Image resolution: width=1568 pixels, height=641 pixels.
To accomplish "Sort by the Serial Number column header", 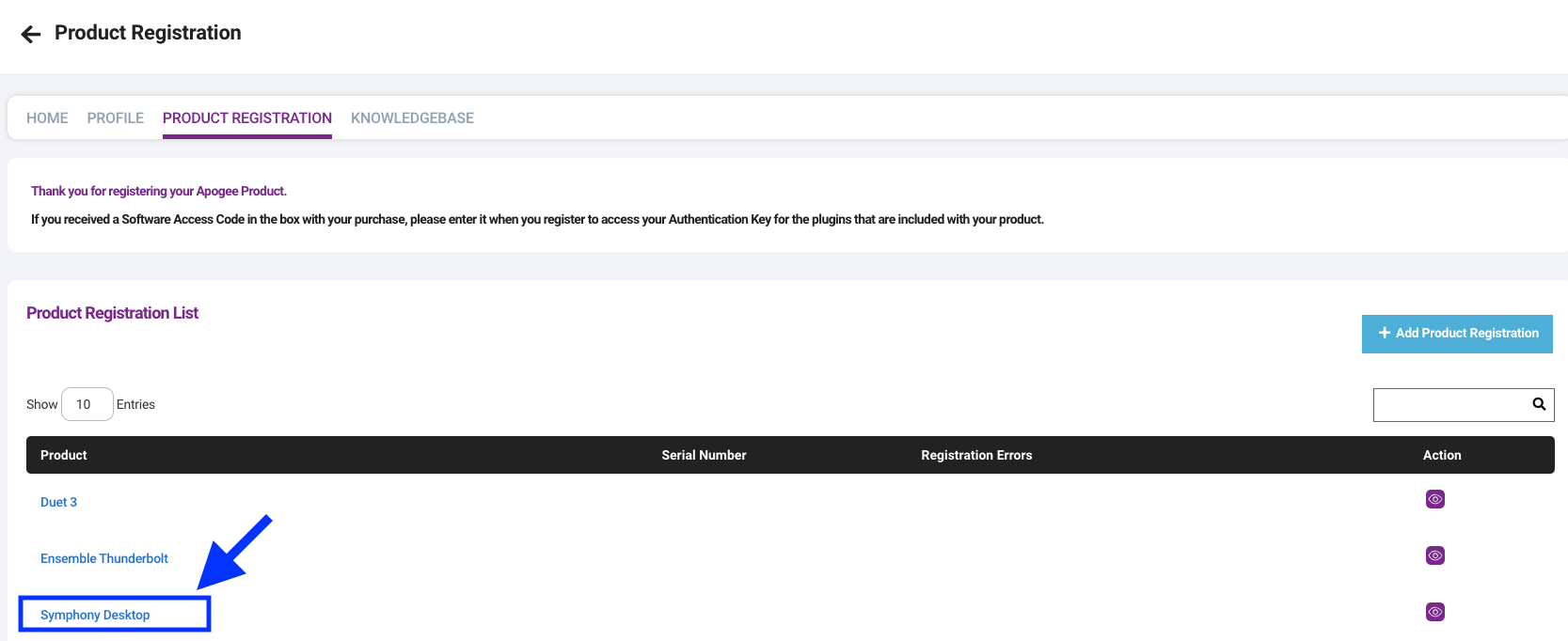I will pyautogui.click(x=704, y=455).
